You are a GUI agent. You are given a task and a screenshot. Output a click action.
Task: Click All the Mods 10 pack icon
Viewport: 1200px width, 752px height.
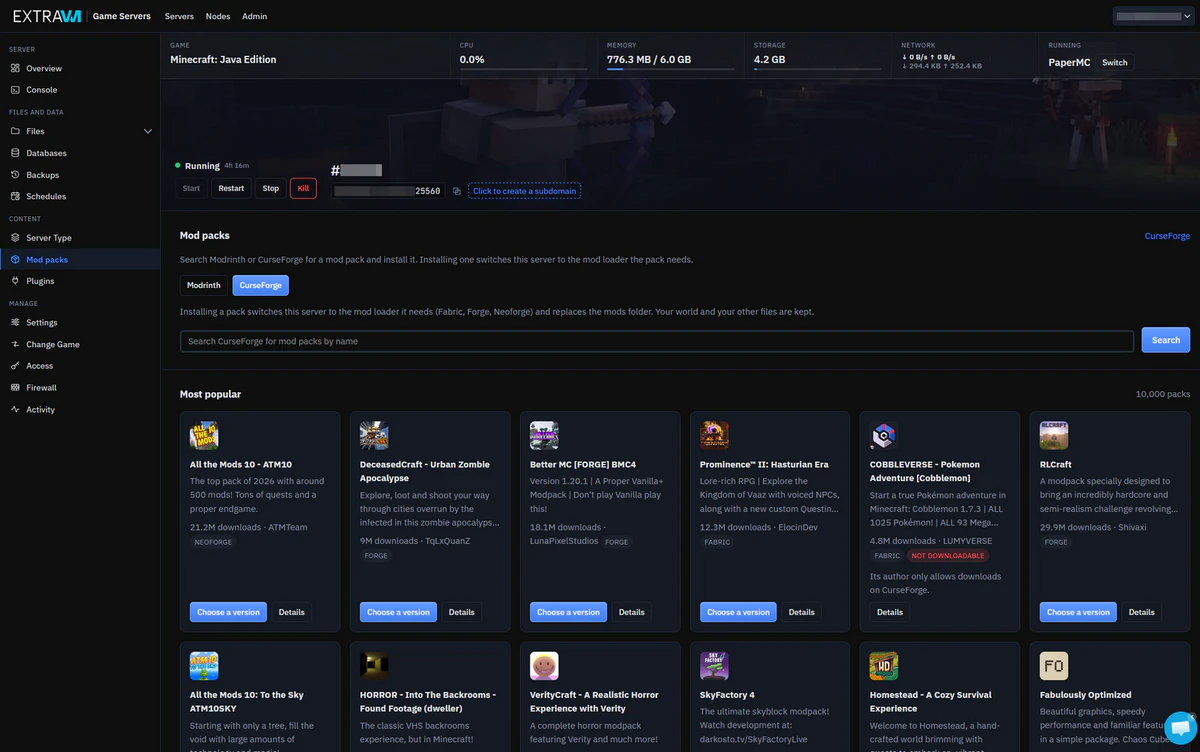click(x=204, y=436)
